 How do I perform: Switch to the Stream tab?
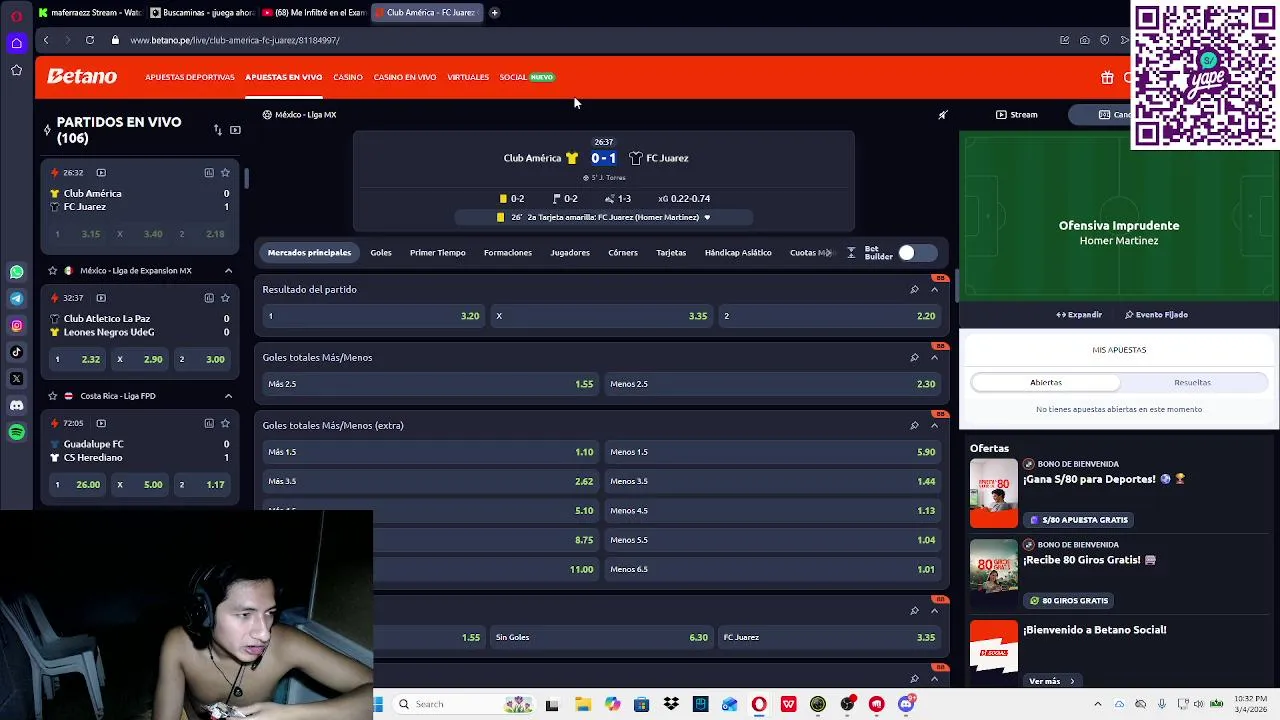click(1017, 115)
